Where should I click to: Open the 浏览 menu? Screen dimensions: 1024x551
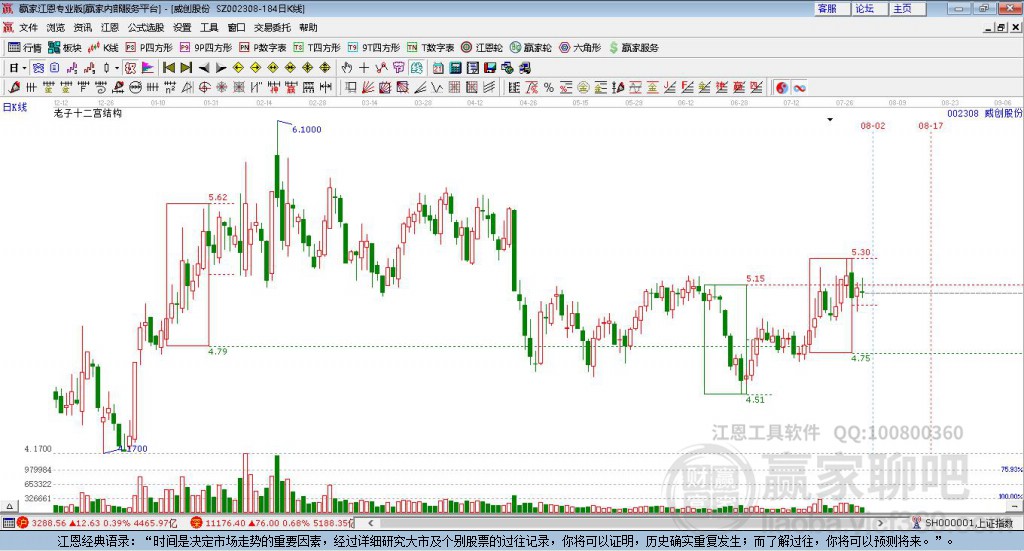coord(56,27)
